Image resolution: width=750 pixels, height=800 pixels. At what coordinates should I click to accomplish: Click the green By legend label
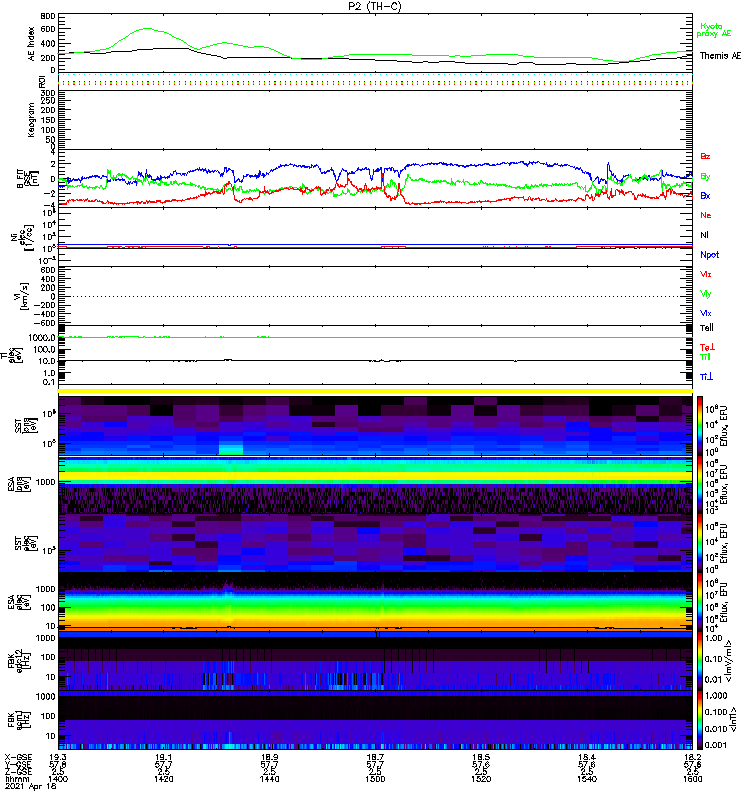point(705,177)
